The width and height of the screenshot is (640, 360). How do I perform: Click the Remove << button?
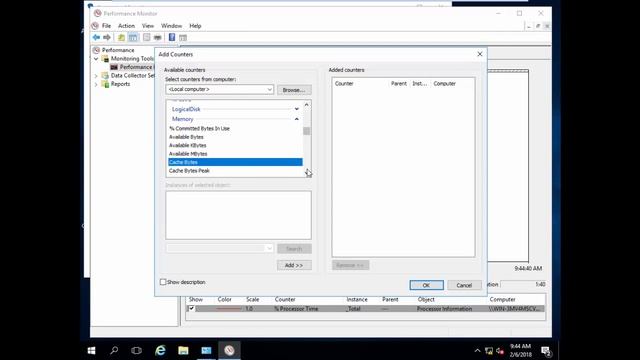tap(351, 265)
